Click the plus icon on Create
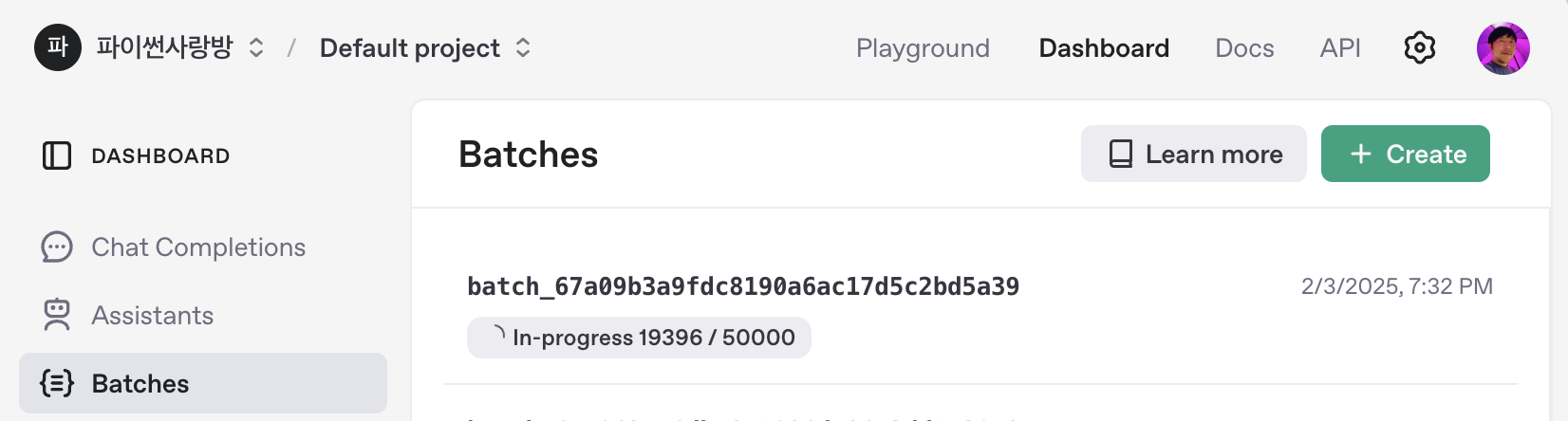Viewport: 1568px width, 421px height. 1361,154
